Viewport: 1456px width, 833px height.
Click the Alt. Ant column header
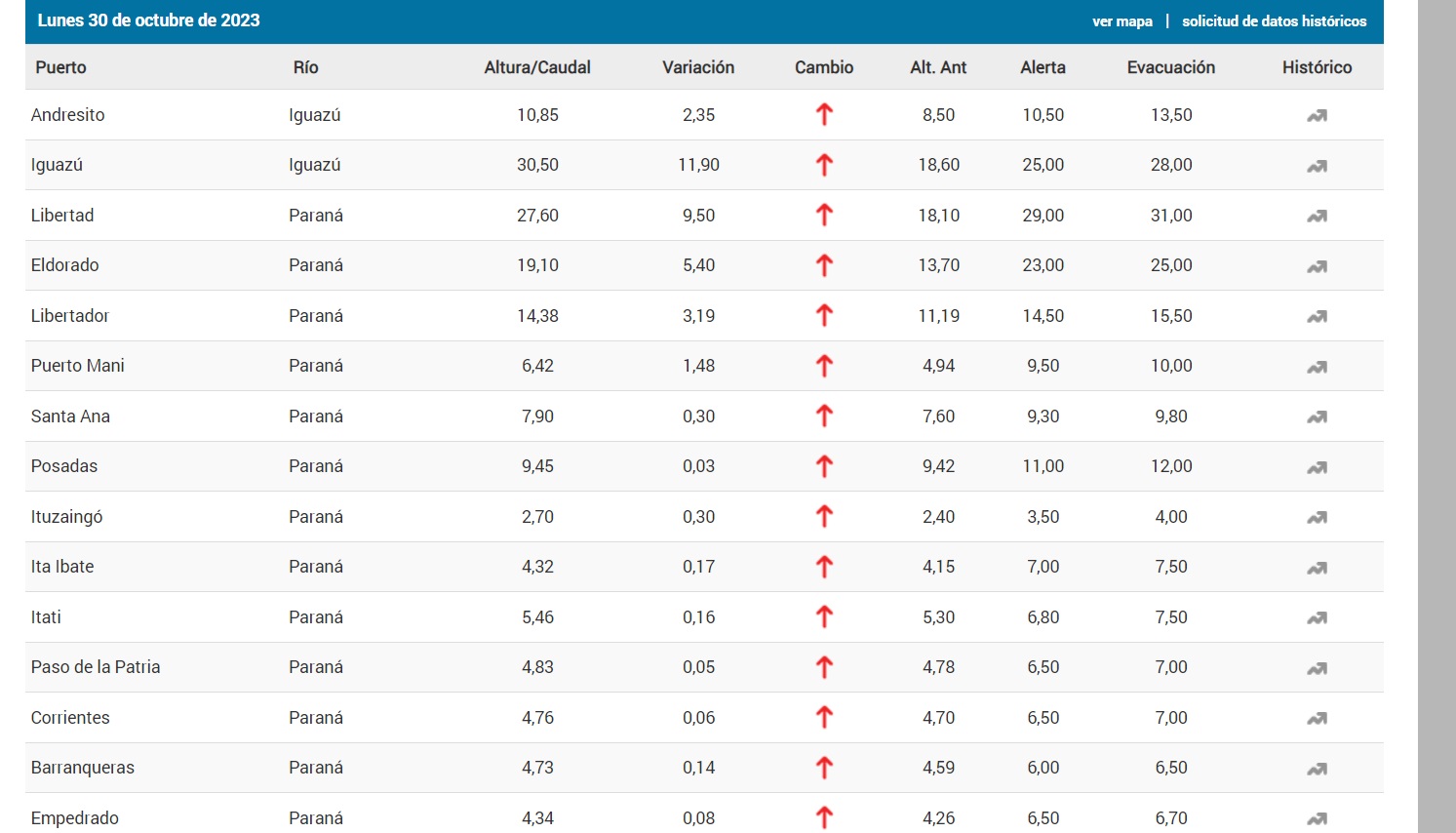click(x=938, y=67)
